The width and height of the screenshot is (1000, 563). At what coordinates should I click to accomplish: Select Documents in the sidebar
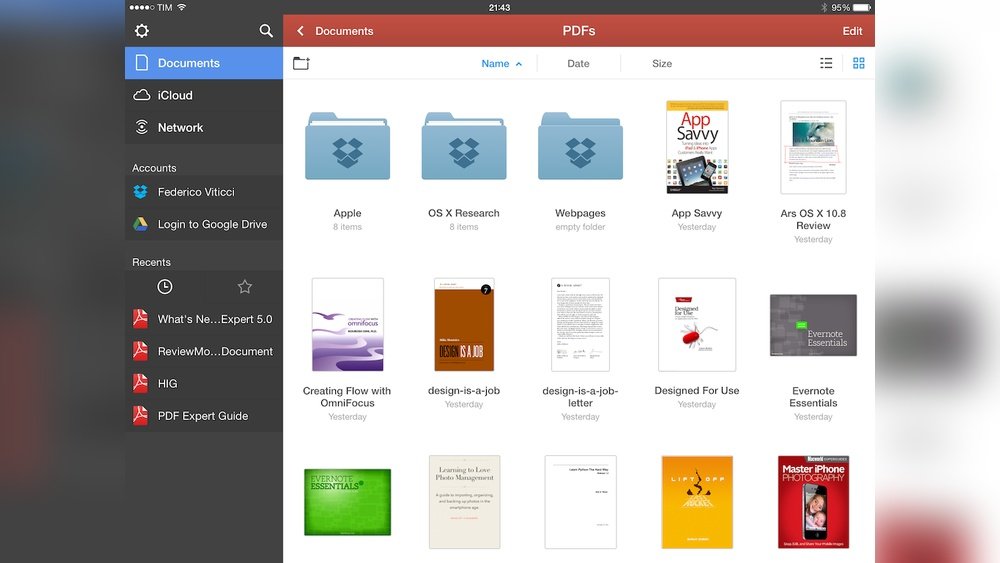tap(204, 62)
